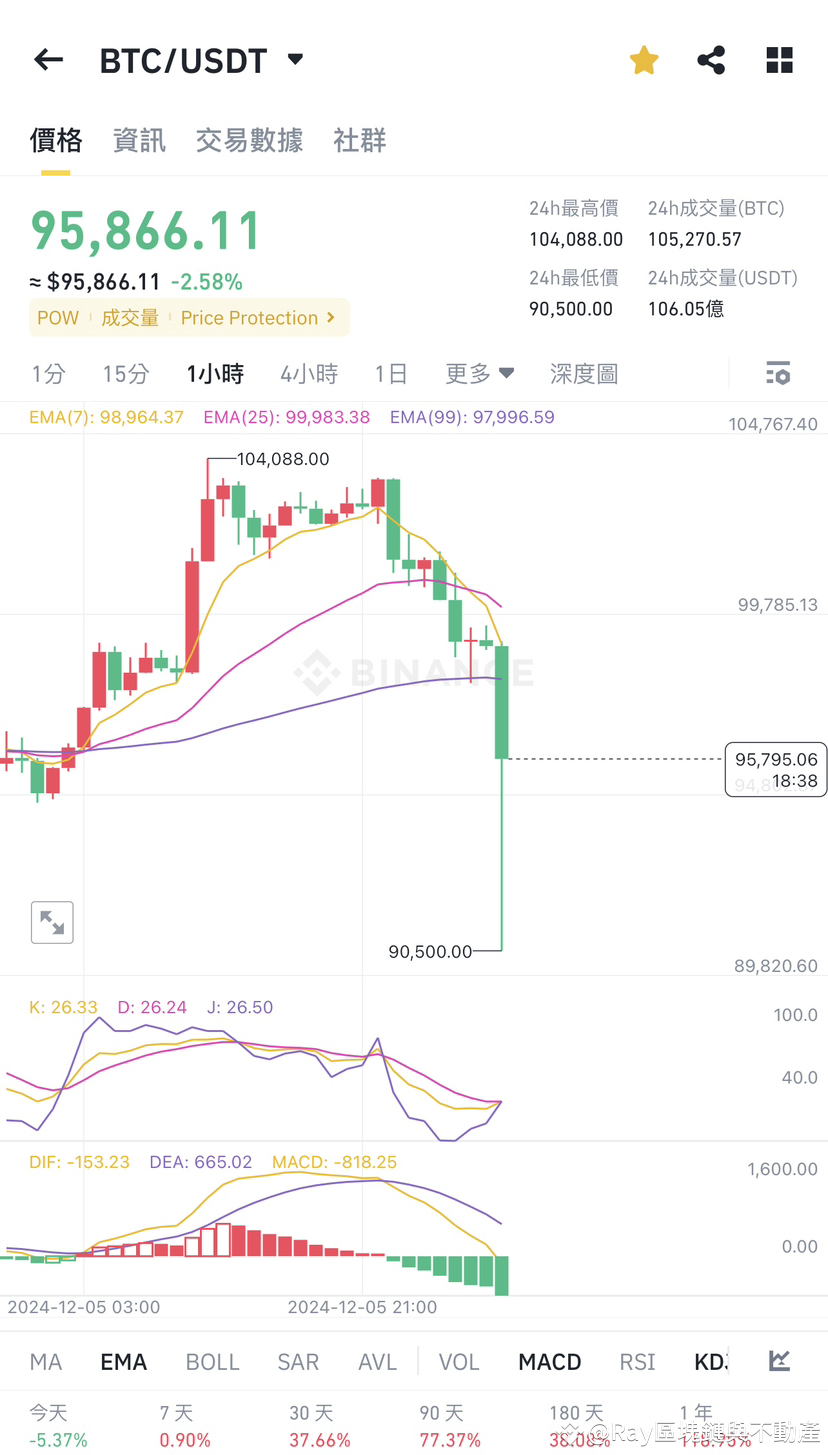The height and width of the screenshot is (1455, 828).
Task: Tap the chart style icon beside KDJ
Action: tap(778, 1361)
